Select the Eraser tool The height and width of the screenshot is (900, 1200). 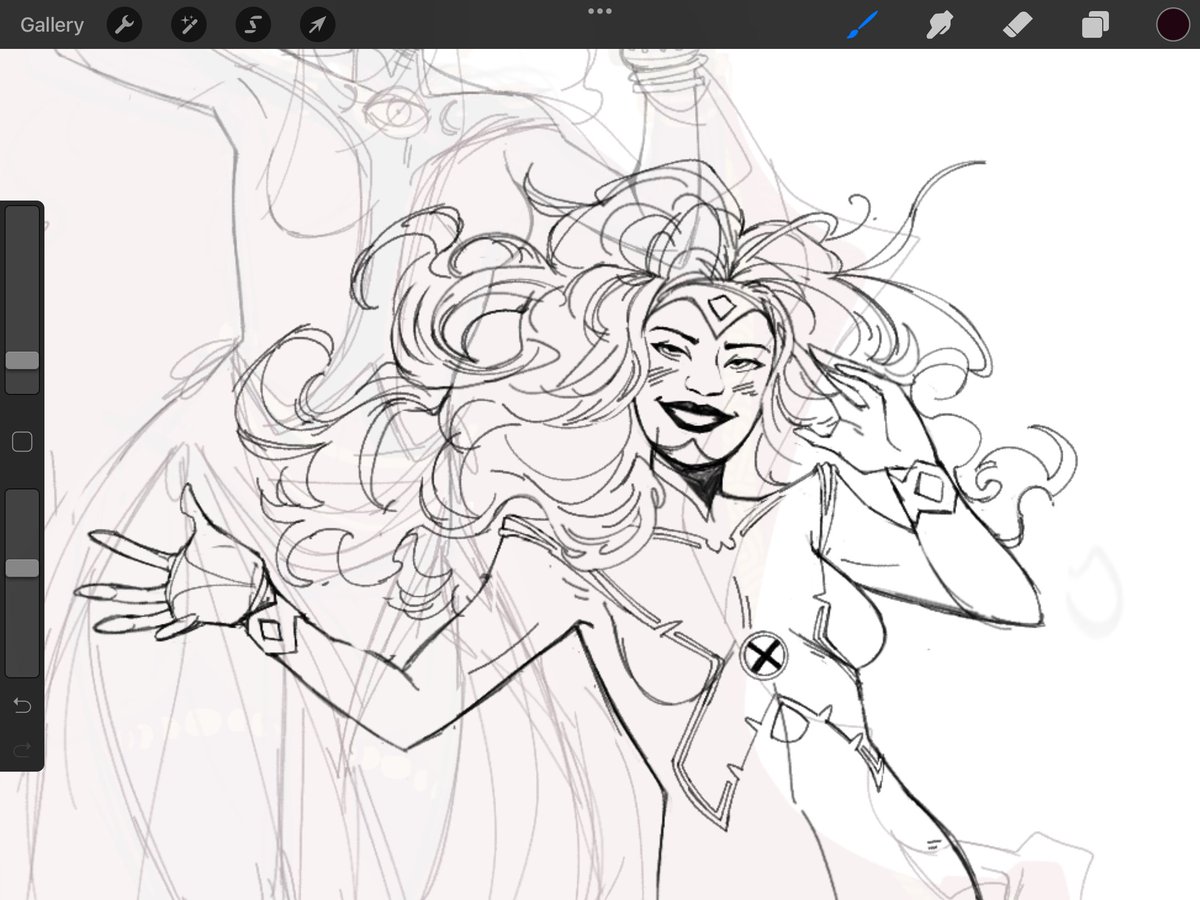coord(1017,24)
